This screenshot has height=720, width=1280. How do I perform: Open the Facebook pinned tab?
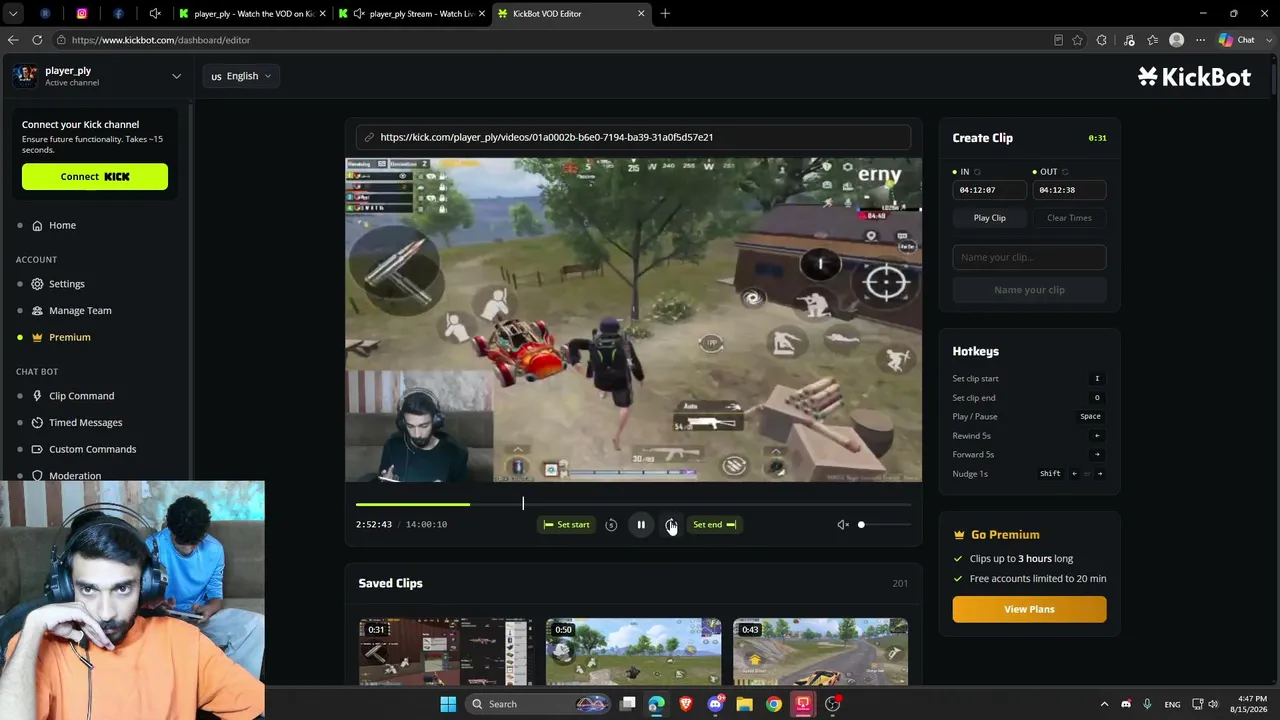coord(118,14)
